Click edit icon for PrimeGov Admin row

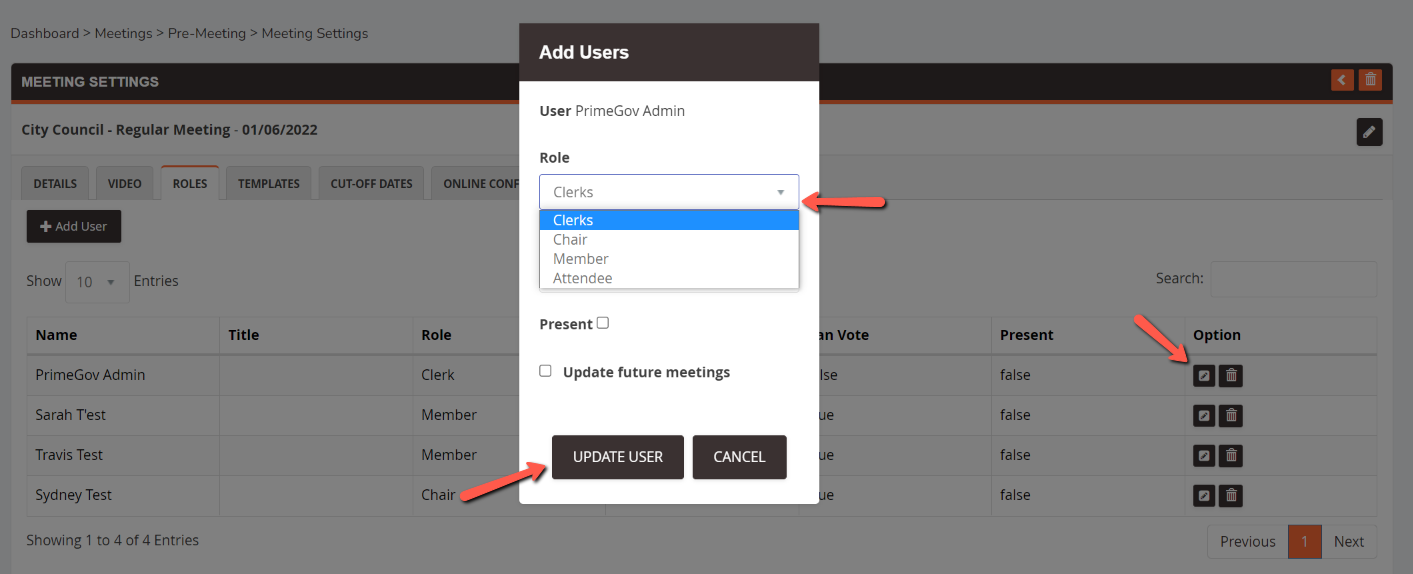point(1204,375)
